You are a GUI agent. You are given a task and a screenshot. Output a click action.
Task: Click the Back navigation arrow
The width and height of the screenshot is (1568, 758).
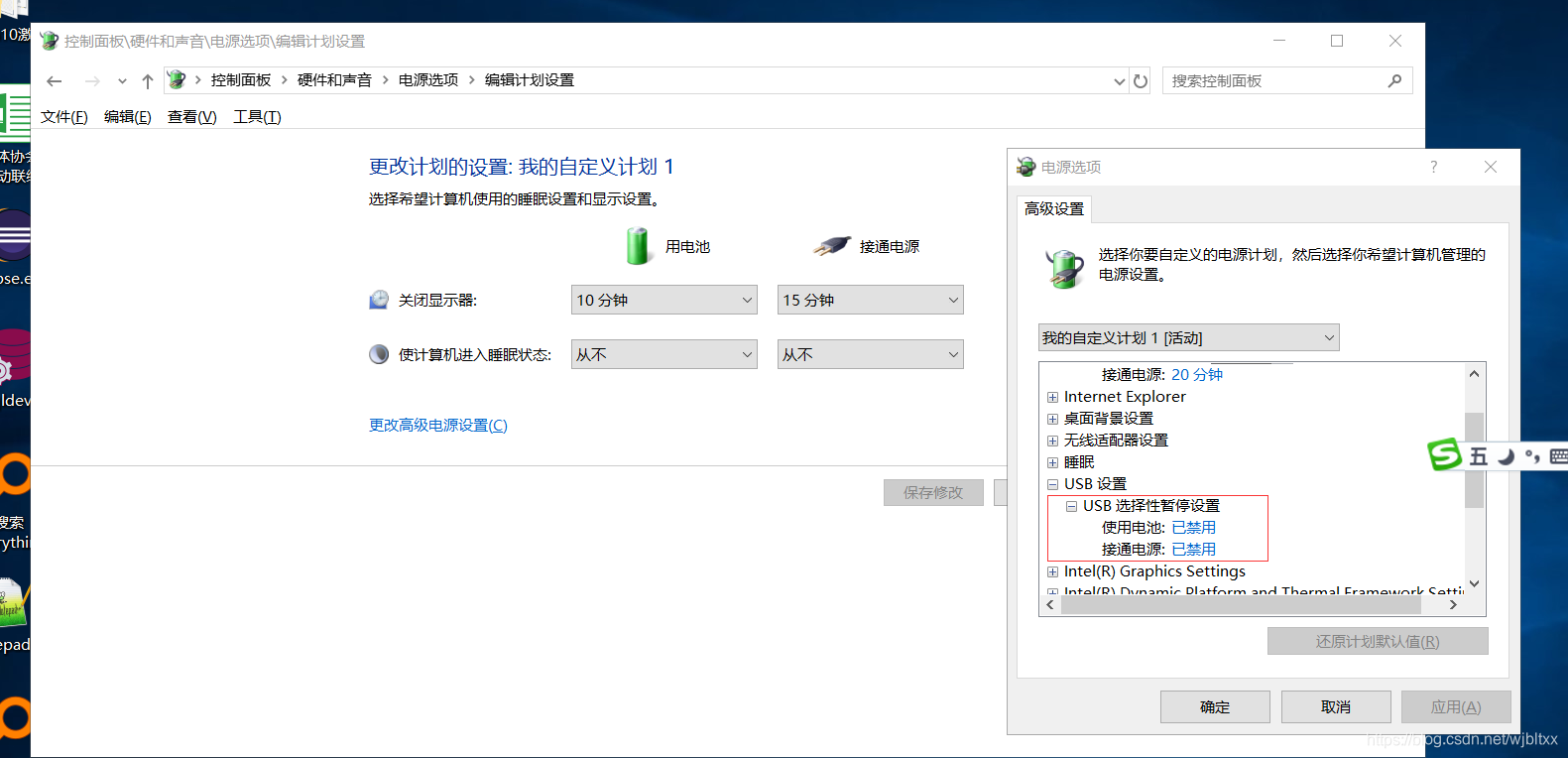55,81
